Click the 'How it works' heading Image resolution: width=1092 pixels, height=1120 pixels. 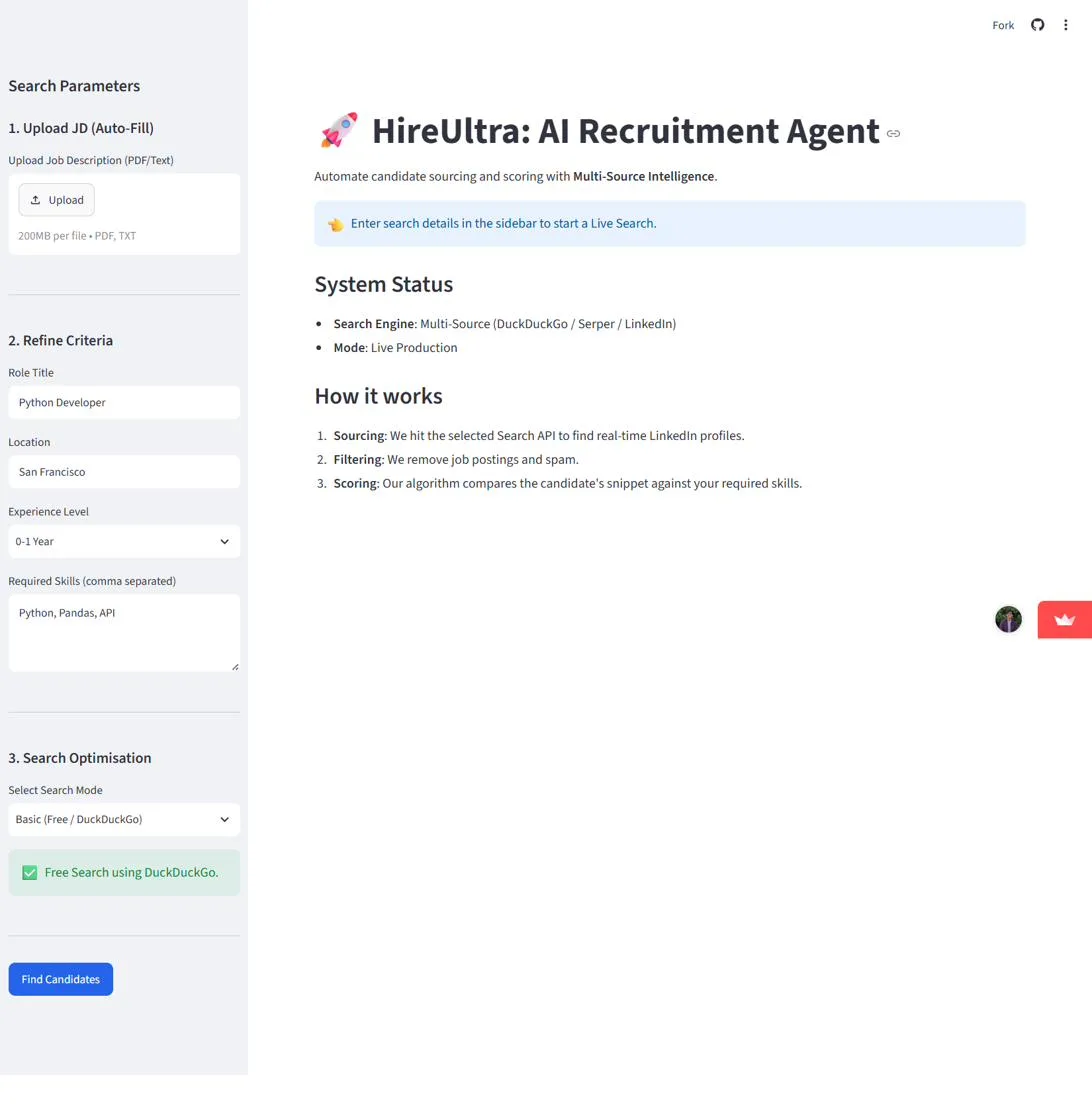point(379,396)
